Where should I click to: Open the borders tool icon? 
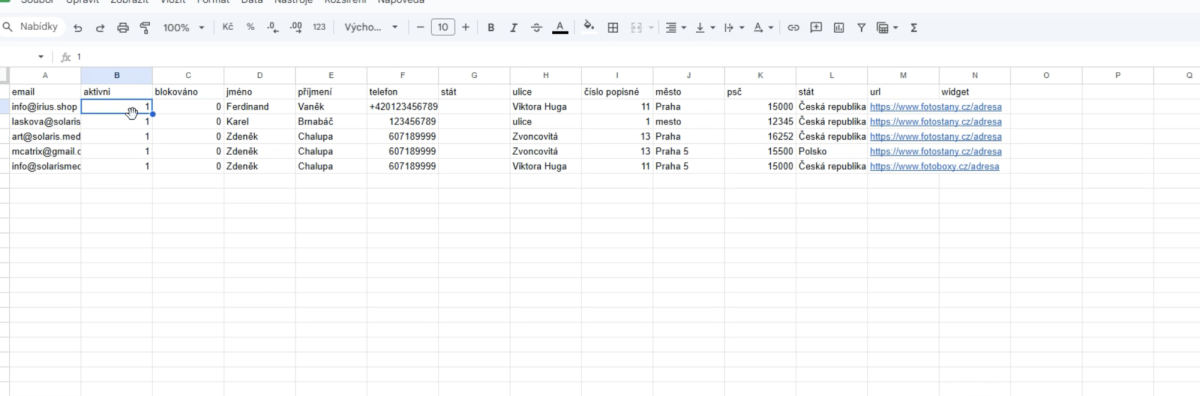coord(613,28)
